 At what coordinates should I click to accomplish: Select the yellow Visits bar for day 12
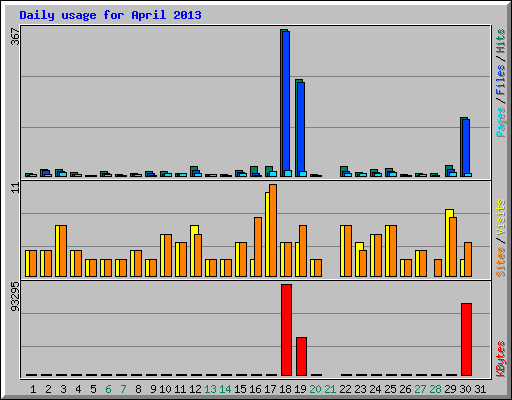pos(193,251)
